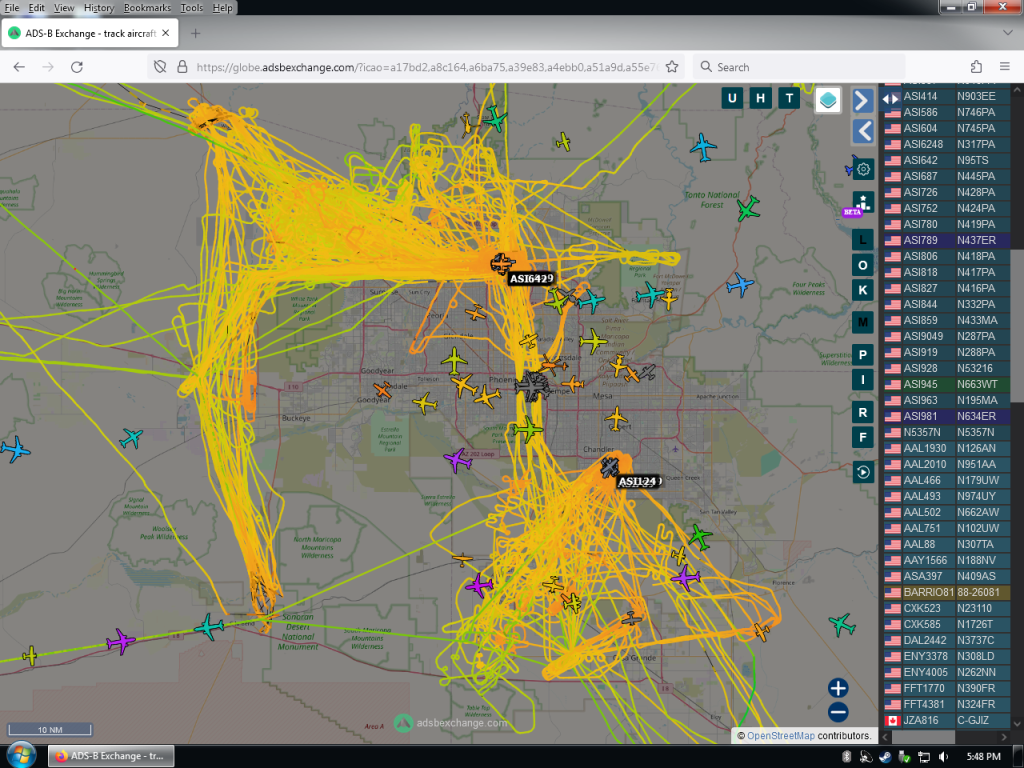Close the ADS-B Exchange tab
Screen dimensions: 1024x768
coord(166,33)
